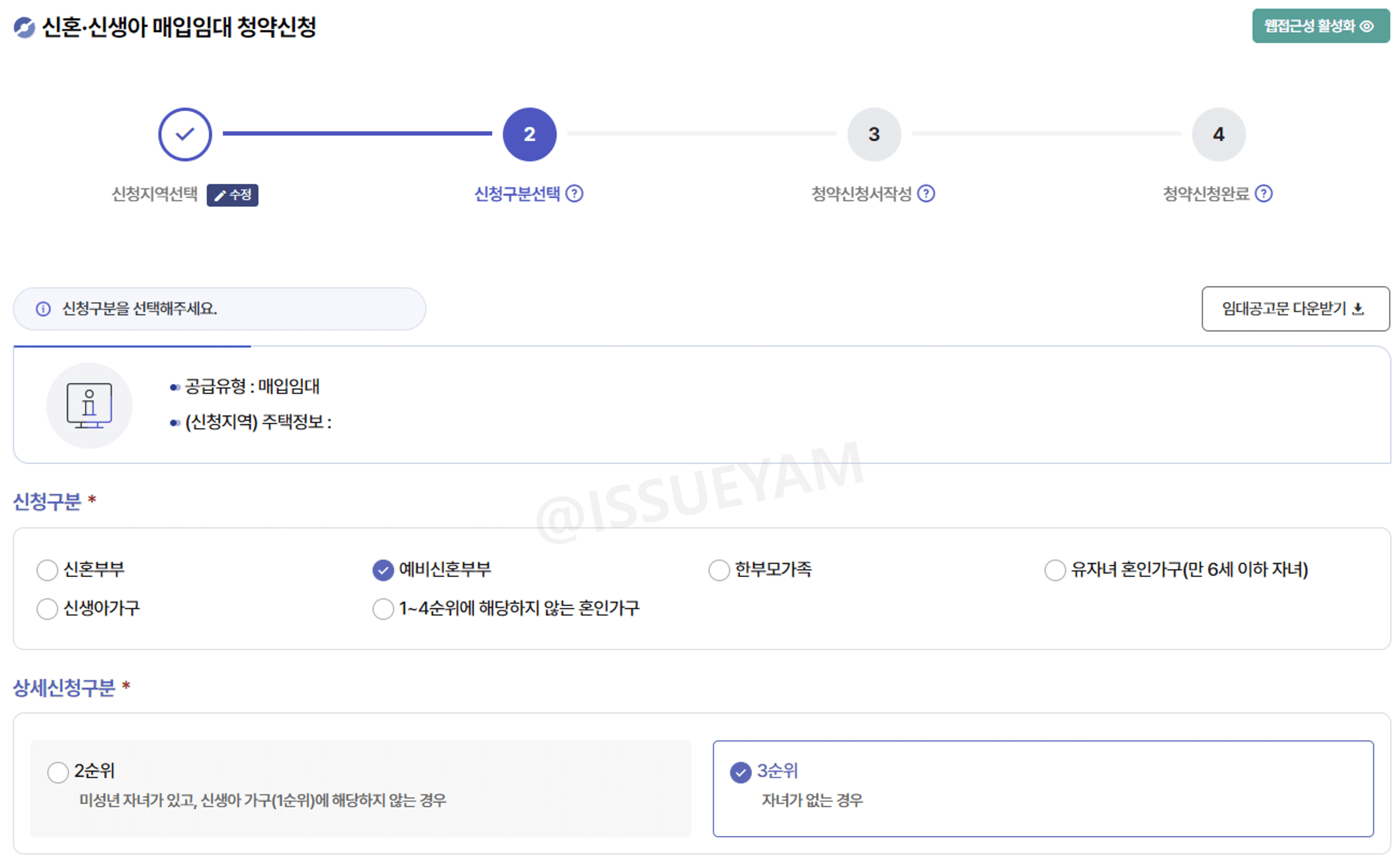Jump to step 3 청약신청서작성 circle
Screen dimensions: 1400x862
click(874, 134)
